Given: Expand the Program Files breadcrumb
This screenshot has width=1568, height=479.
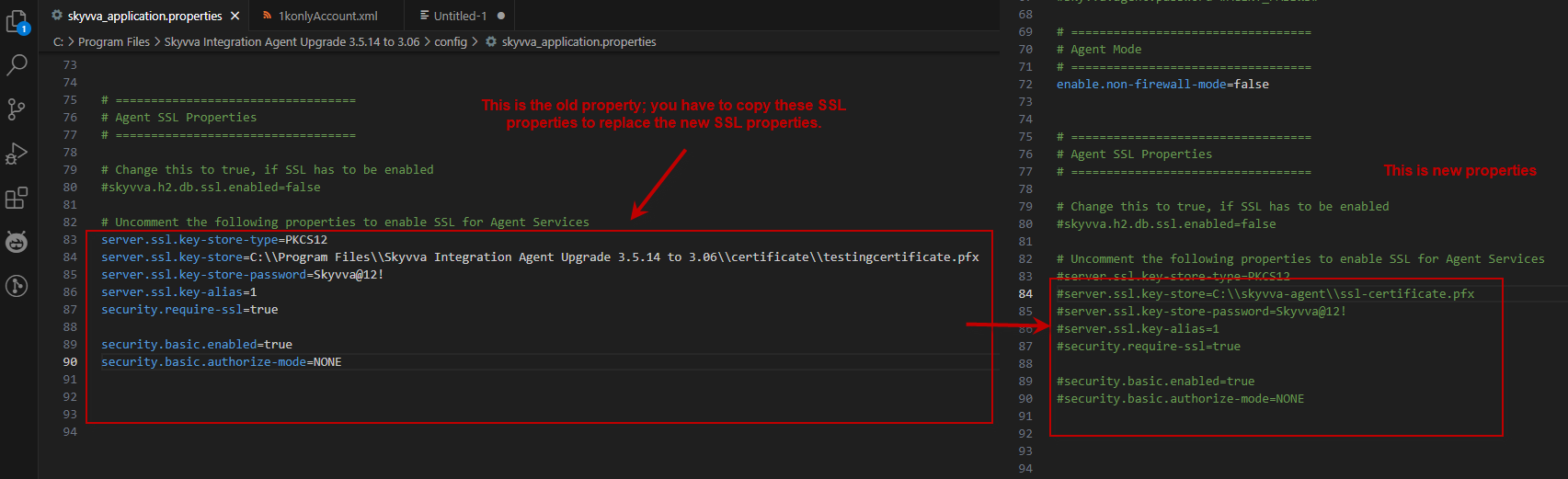Looking at the screenshot, I should 113,41.
